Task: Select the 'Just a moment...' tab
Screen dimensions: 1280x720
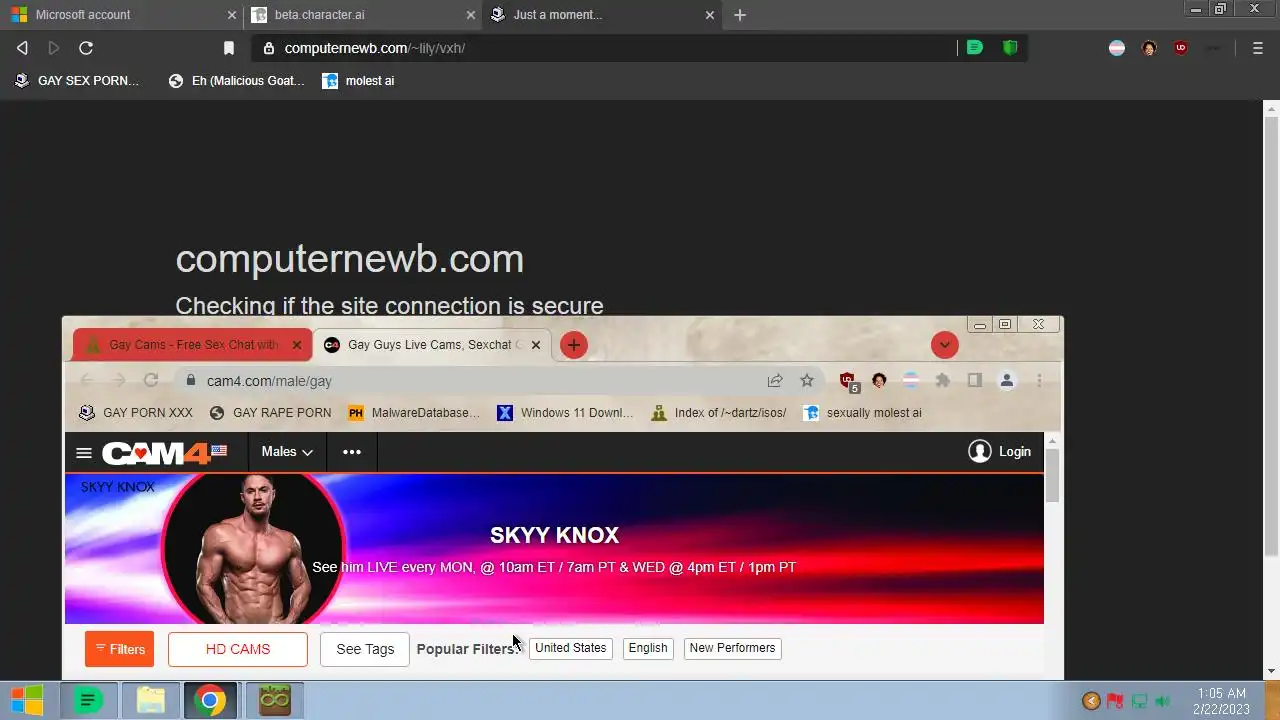Action: 603,15
